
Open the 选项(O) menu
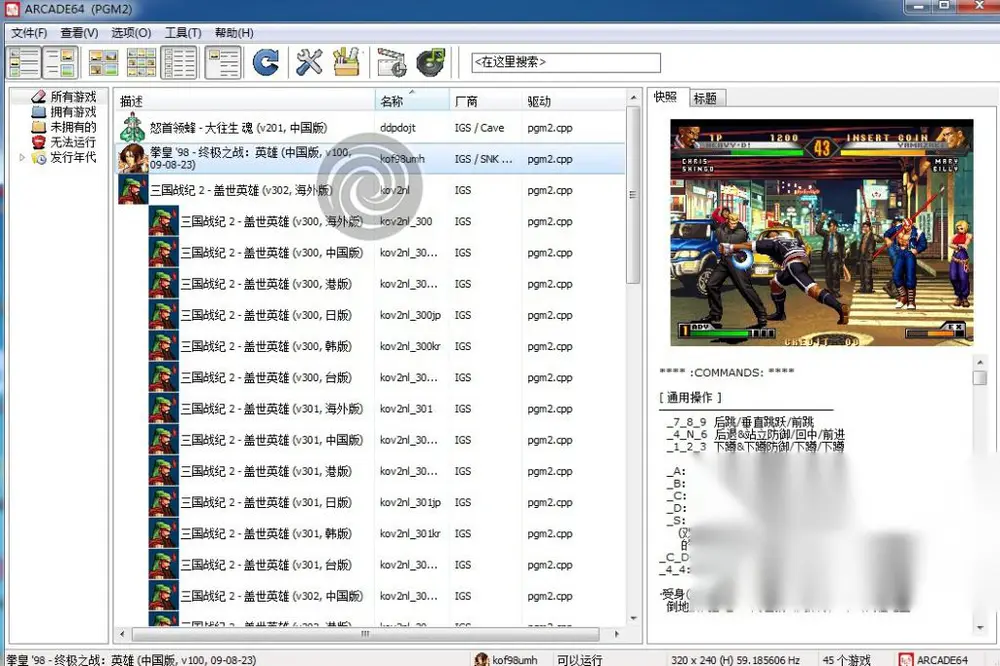tap(131, 33)
